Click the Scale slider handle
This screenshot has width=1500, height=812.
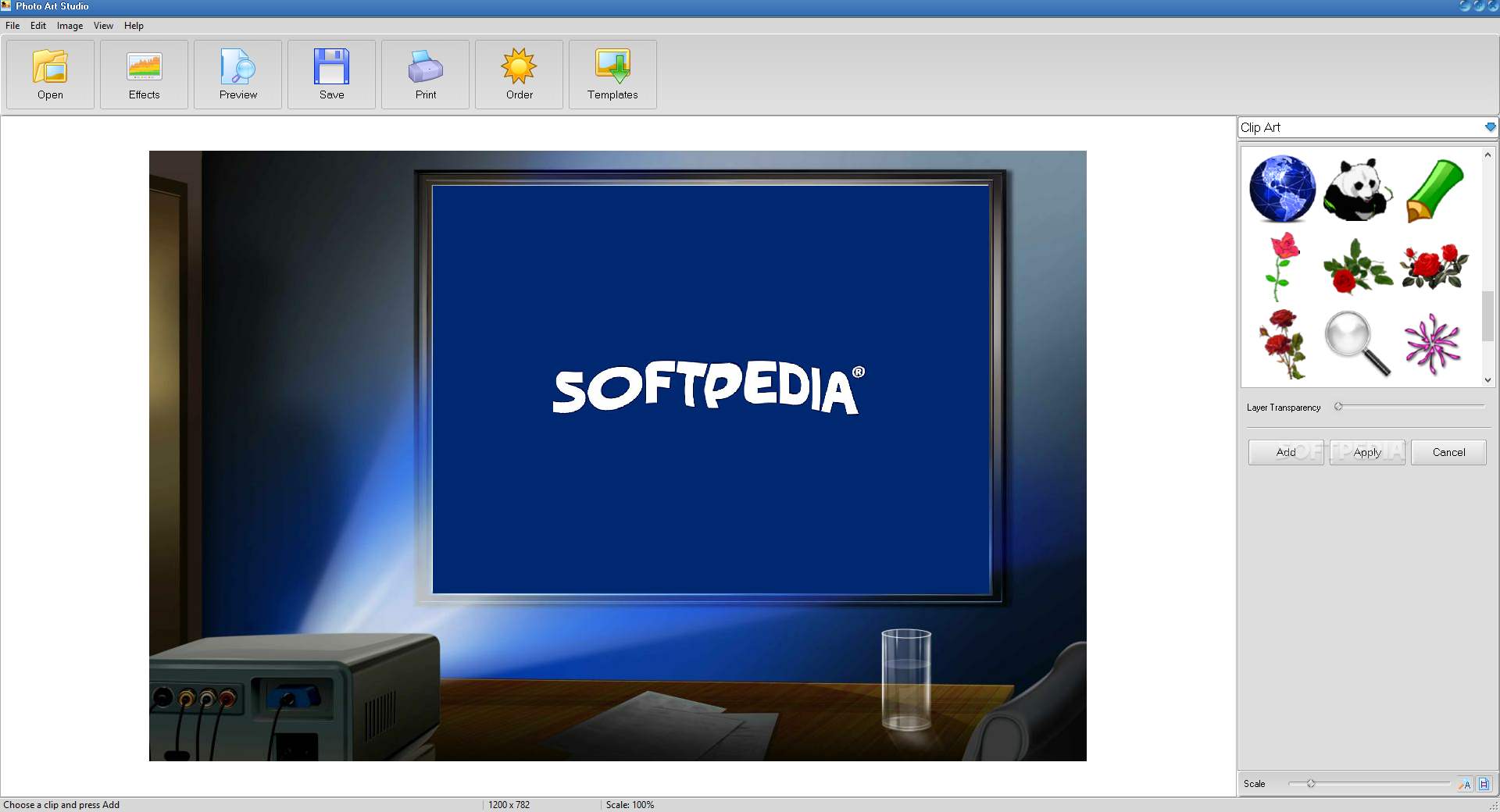point(1311,783)
